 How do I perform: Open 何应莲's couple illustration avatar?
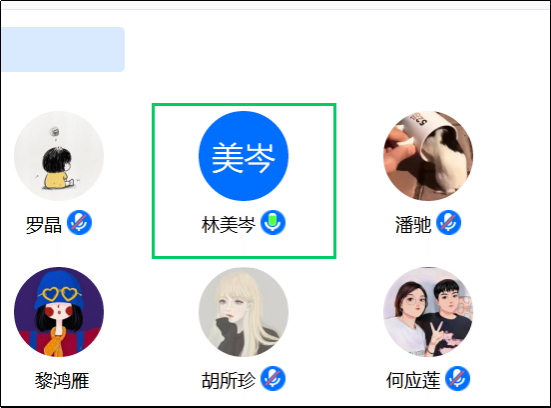pos(428,312)
